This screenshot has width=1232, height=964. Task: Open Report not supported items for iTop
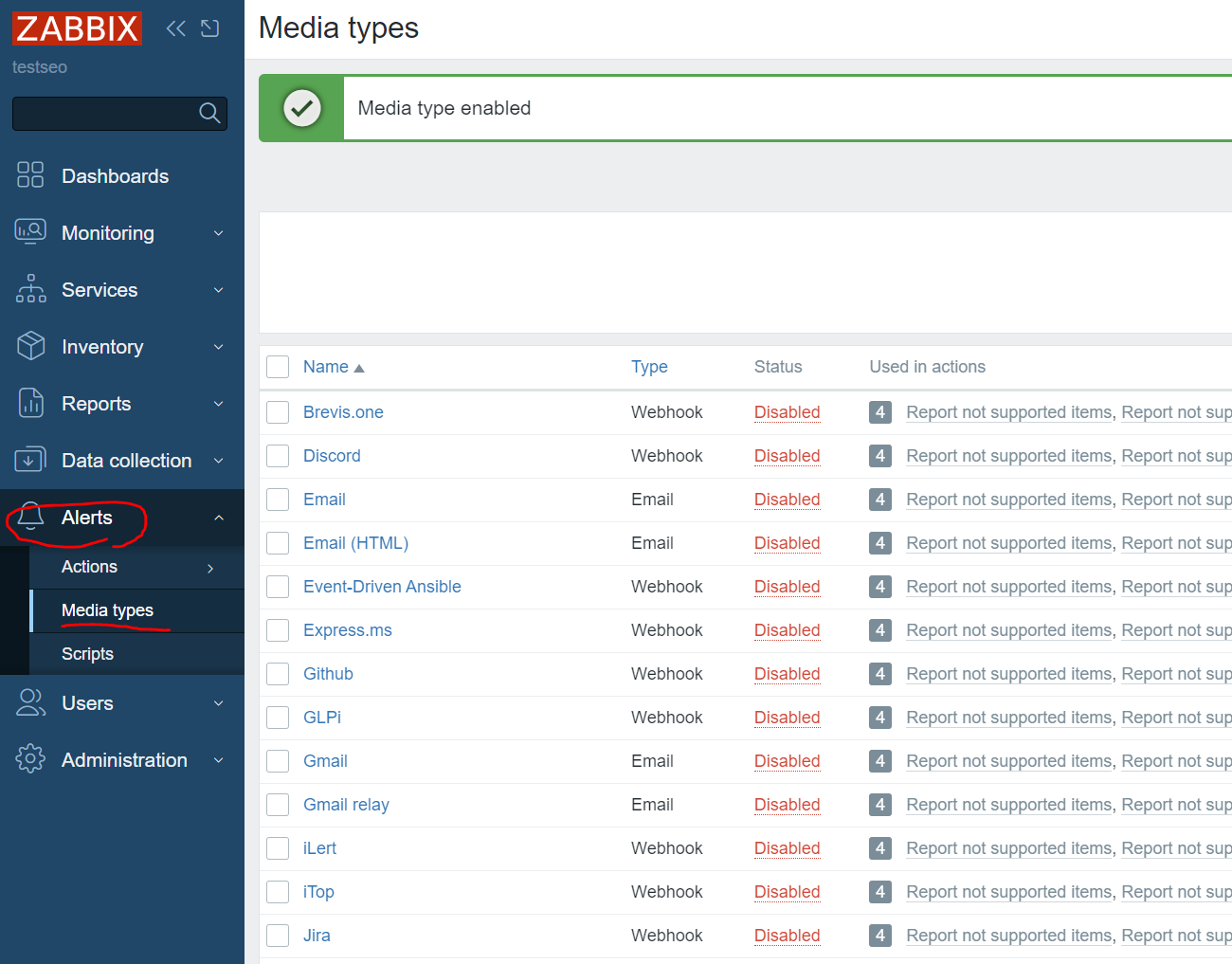coord(1008,892)
